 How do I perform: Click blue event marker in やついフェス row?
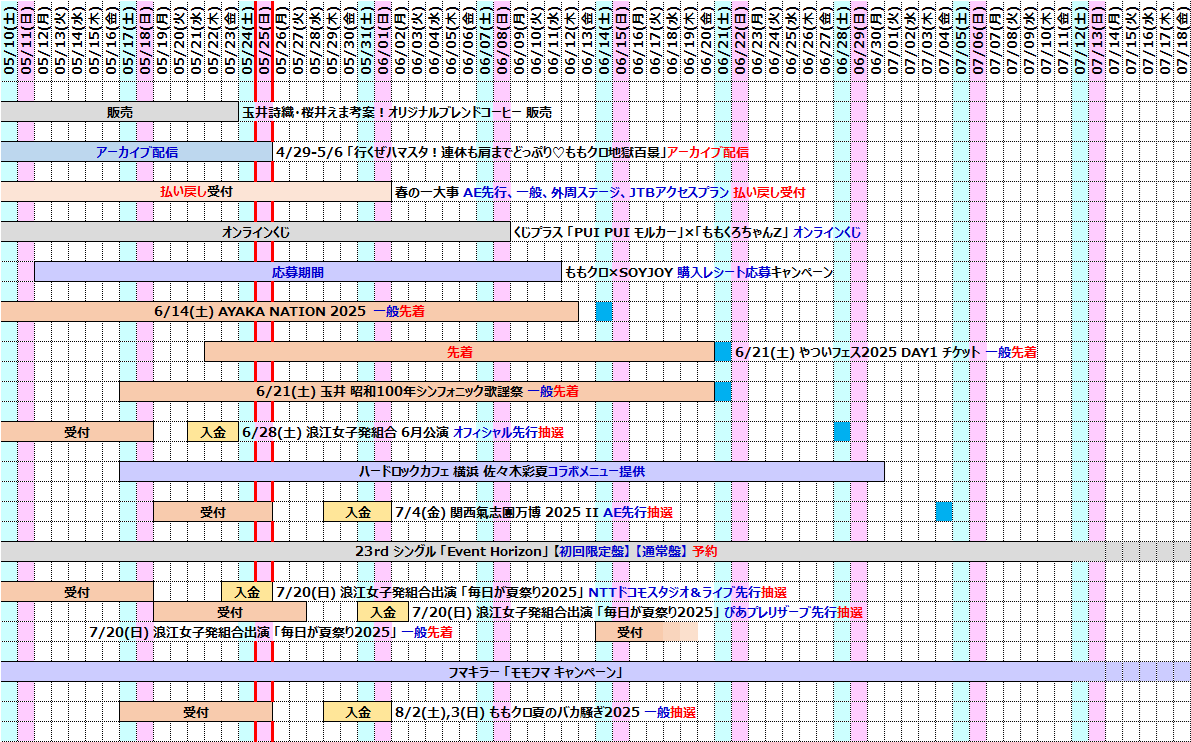723,352
